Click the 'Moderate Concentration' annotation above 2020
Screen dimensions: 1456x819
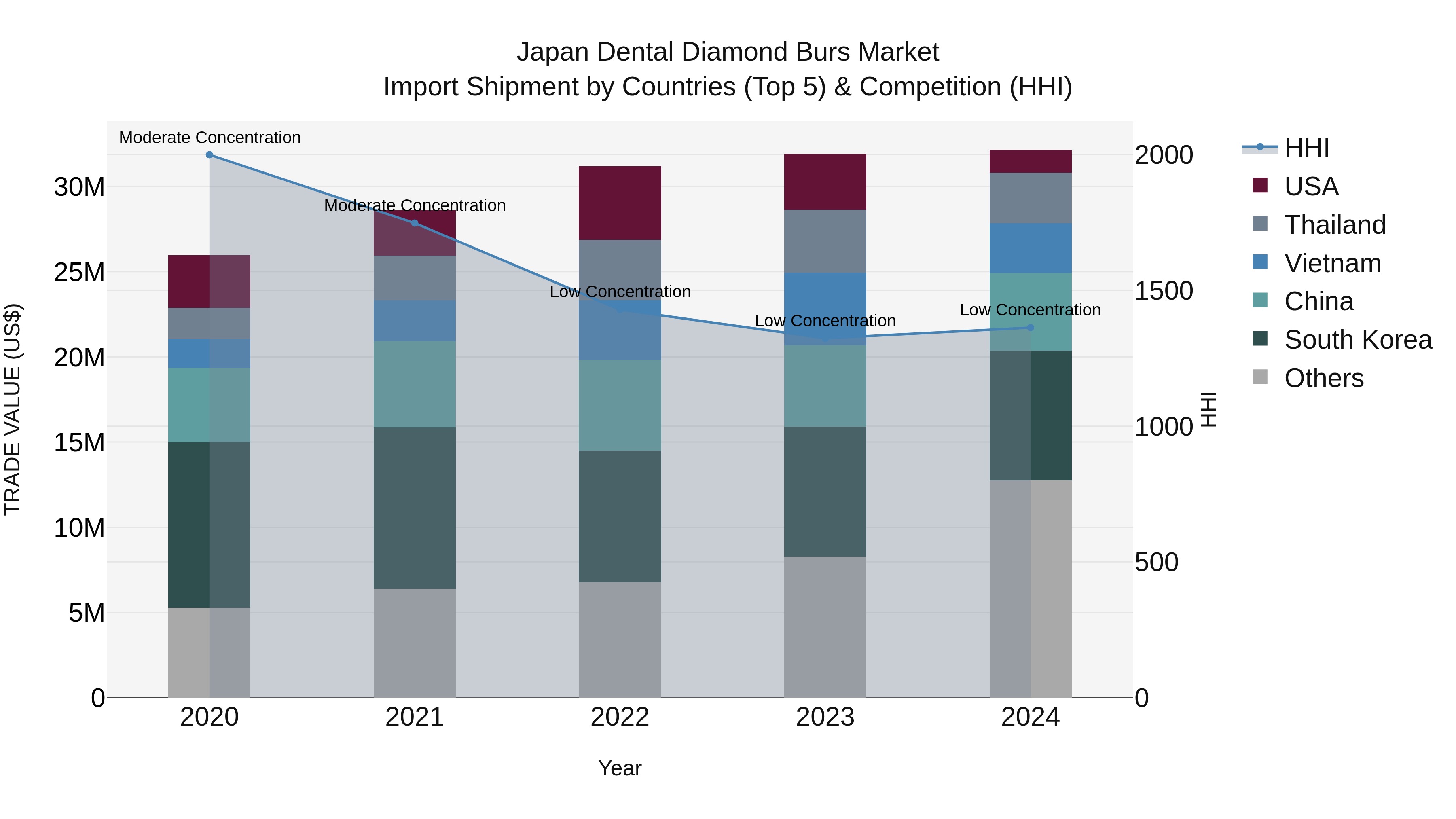coord(210,138)
